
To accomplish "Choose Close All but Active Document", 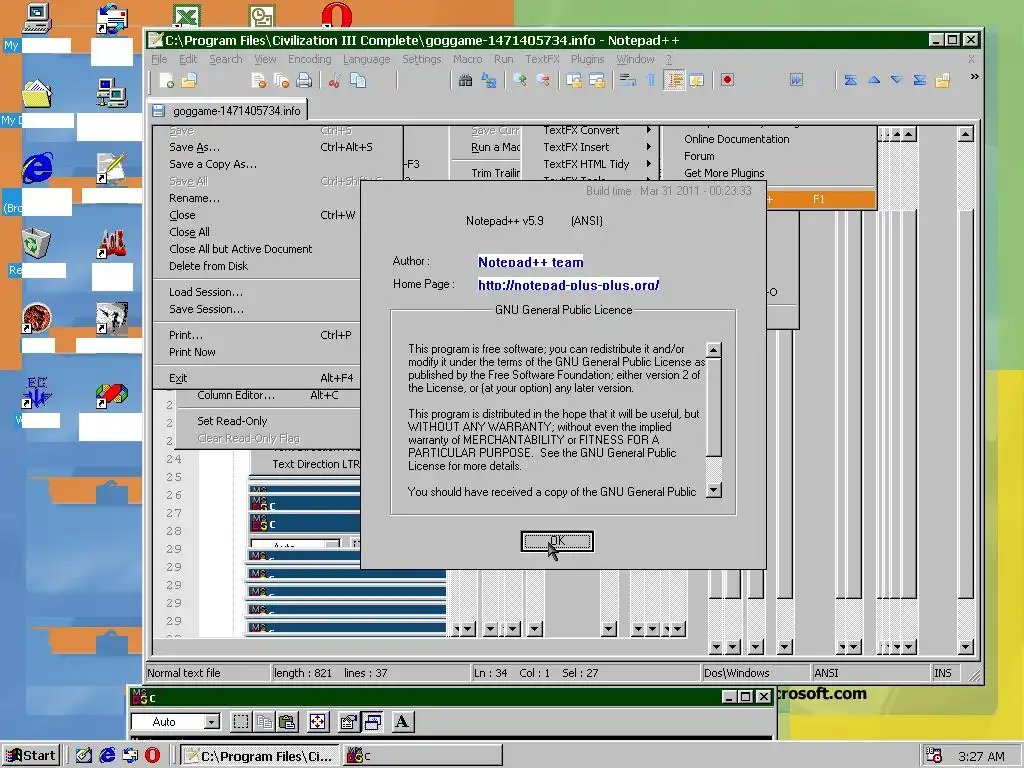I will click(x=258, y=249).
